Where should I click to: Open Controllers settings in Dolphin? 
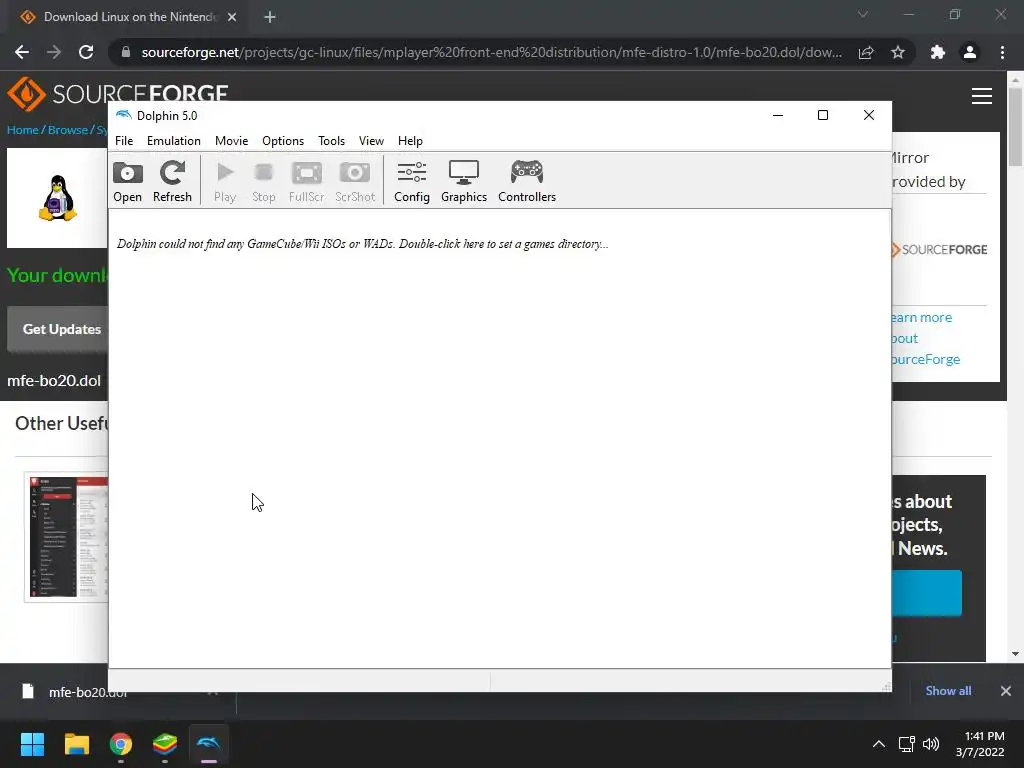pos(527,181)
